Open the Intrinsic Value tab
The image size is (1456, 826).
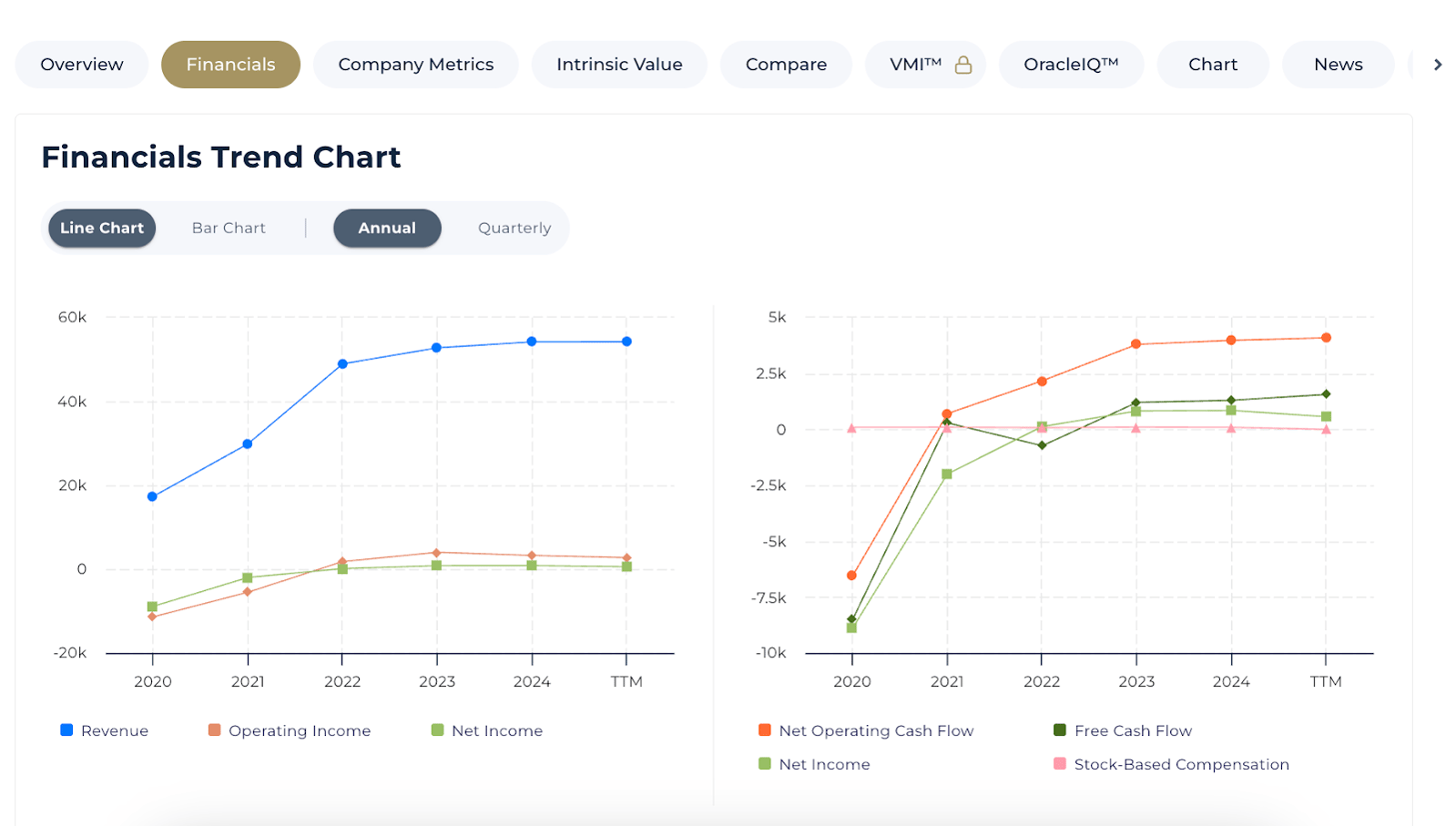[619, 65]
